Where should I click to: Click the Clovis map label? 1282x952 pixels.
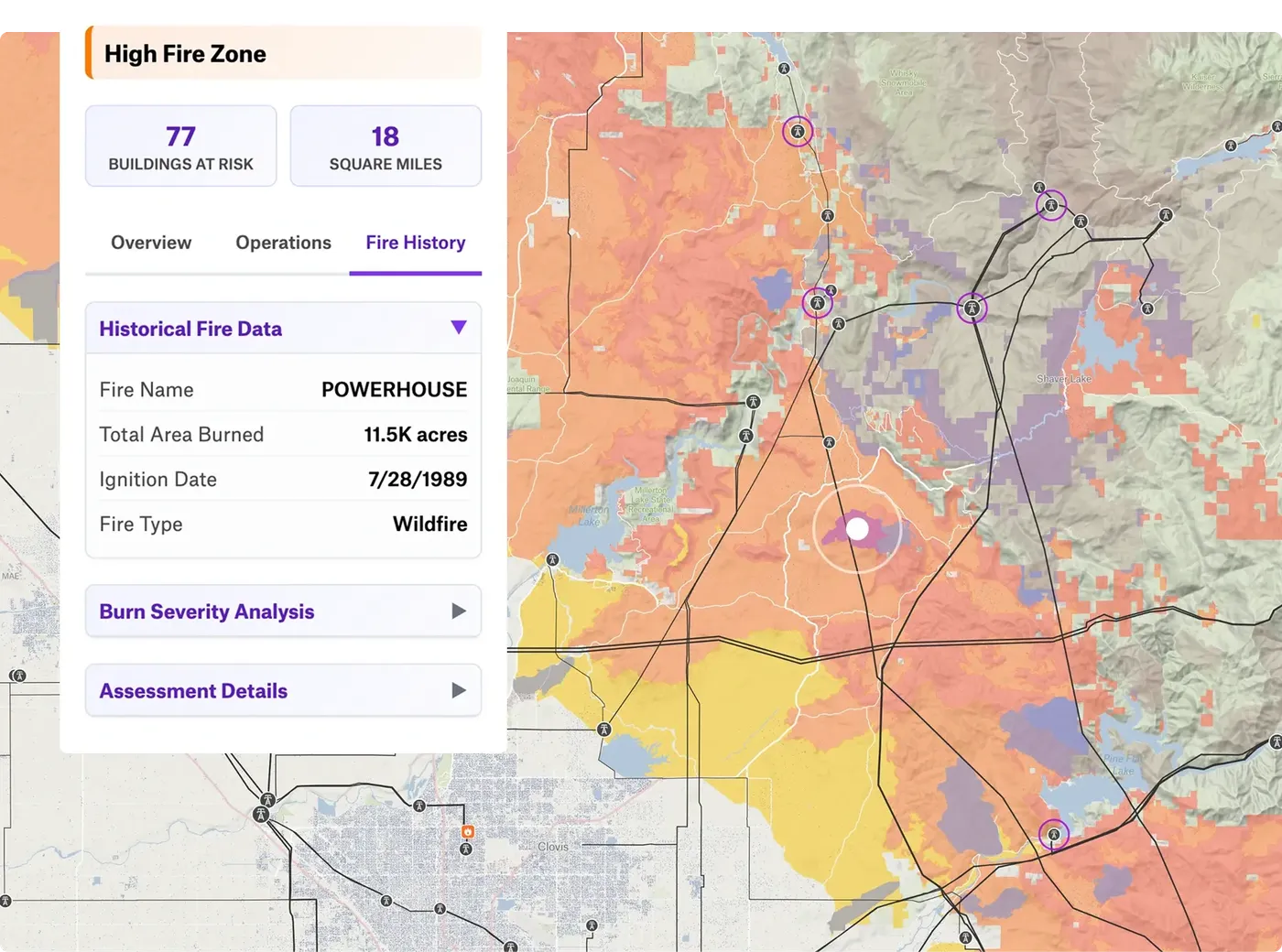click(553, 847)
